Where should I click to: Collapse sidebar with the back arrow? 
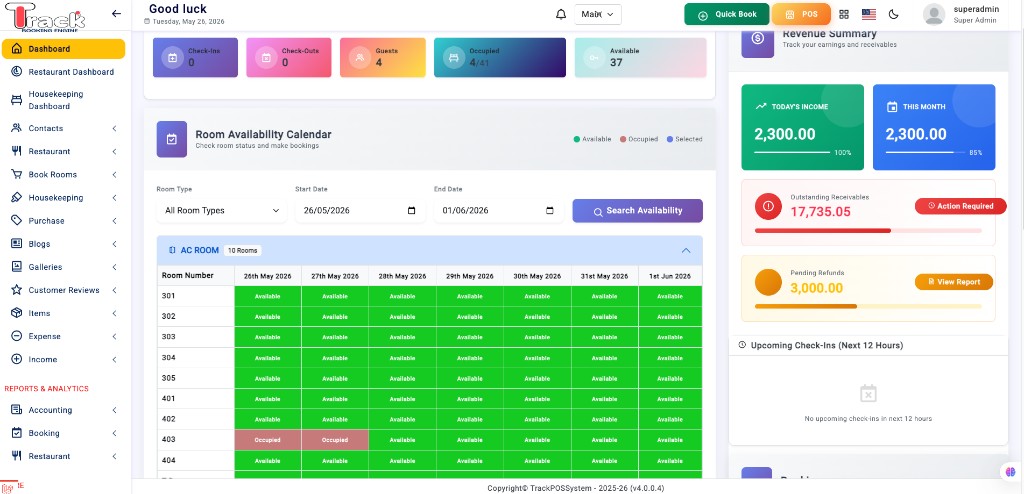coord(116,13)
